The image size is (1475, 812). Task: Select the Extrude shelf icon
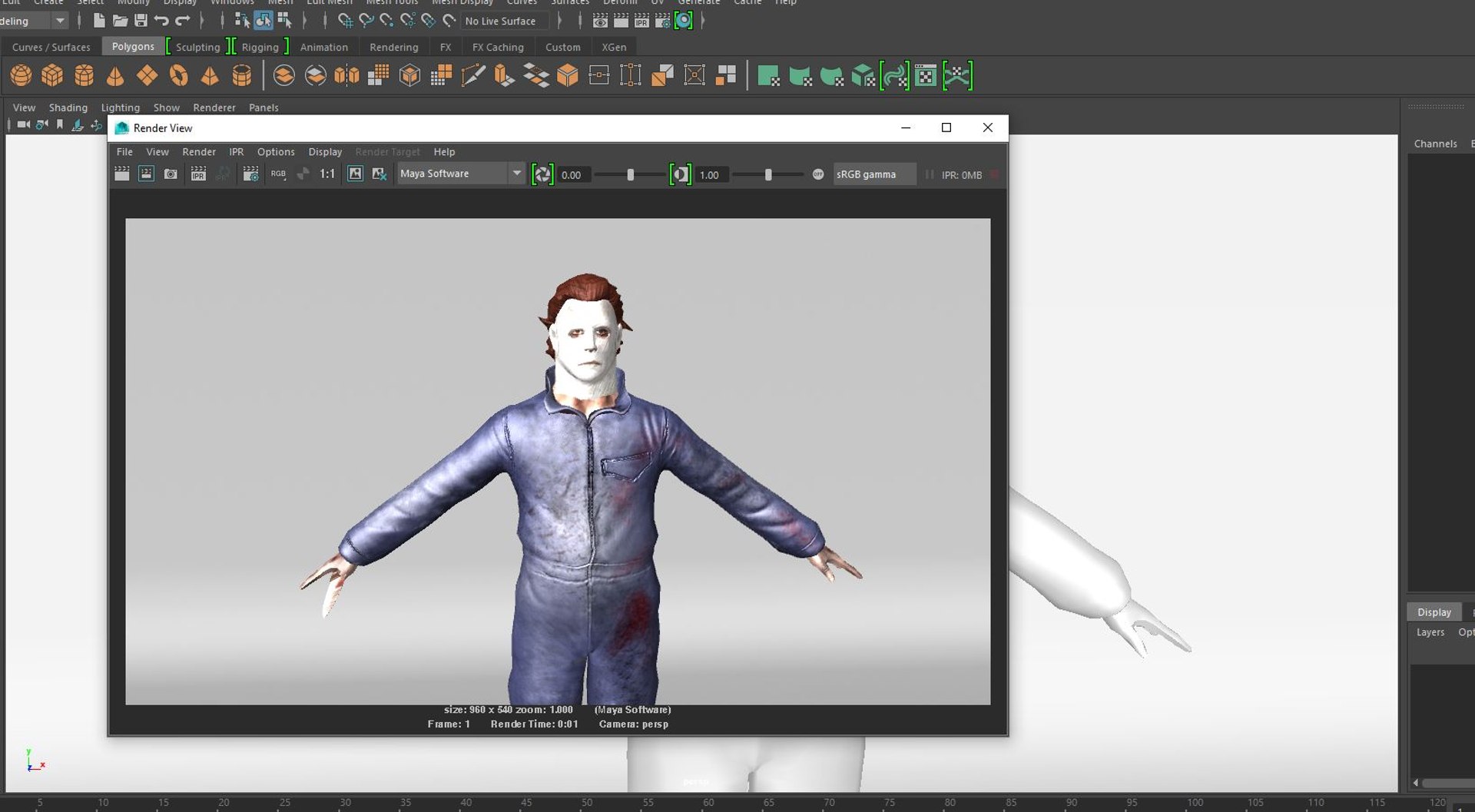(x=505, y=75)
